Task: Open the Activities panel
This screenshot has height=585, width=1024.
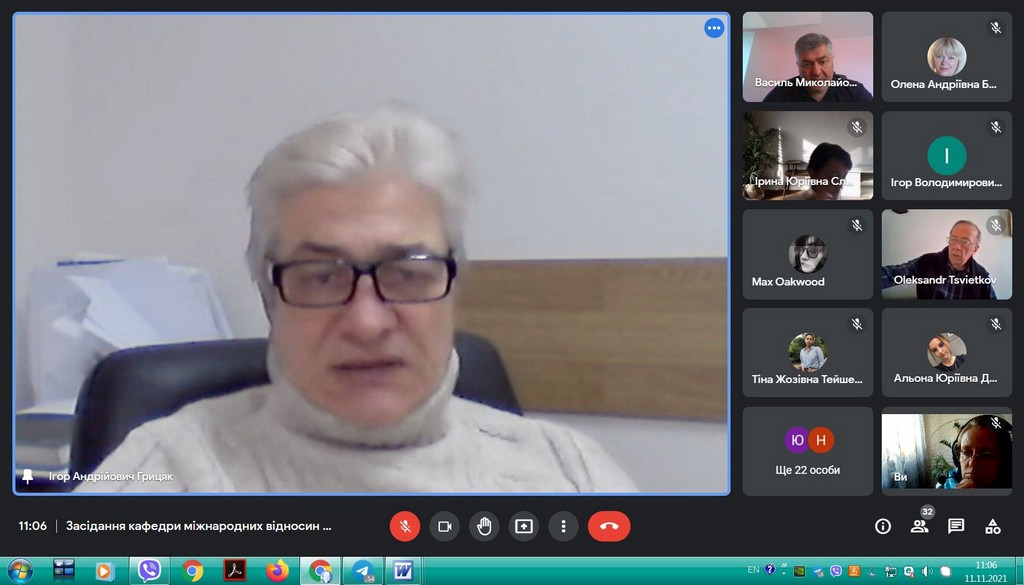Action: [992, 526]
